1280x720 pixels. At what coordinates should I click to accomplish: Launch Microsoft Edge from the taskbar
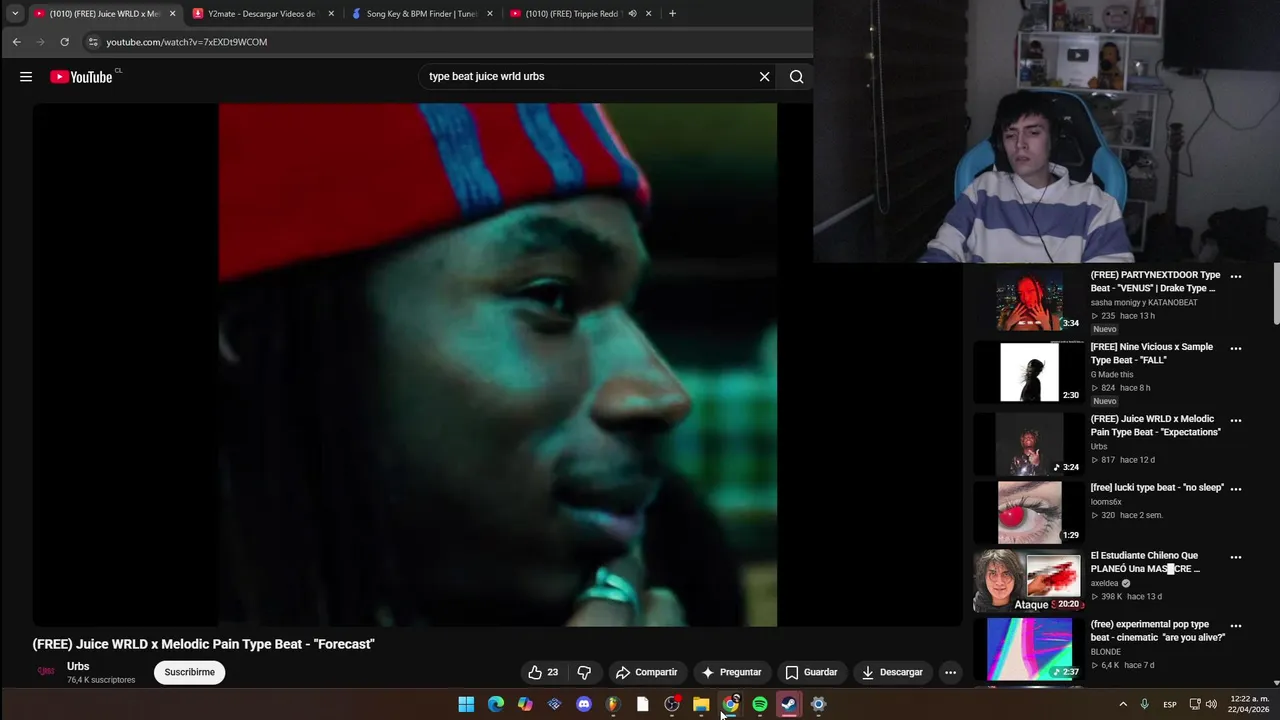[x=496, y=704]
